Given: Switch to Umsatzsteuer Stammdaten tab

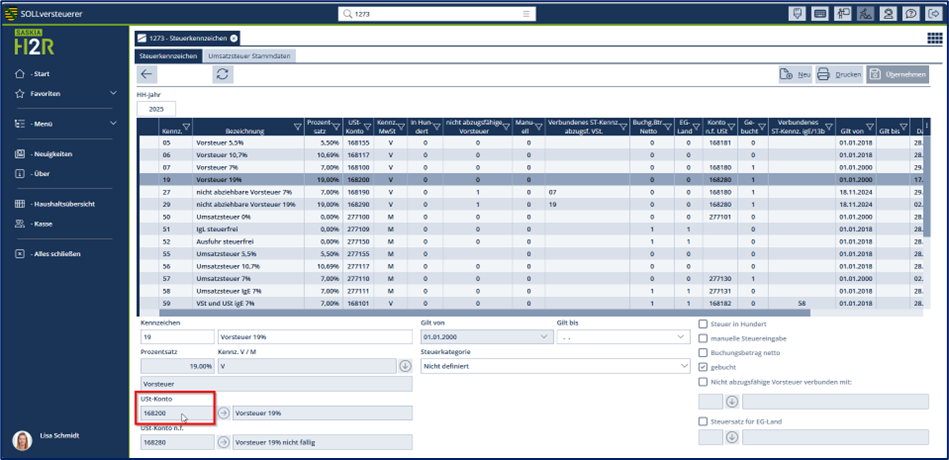Looking at the screenshot, I should (249, 56).
